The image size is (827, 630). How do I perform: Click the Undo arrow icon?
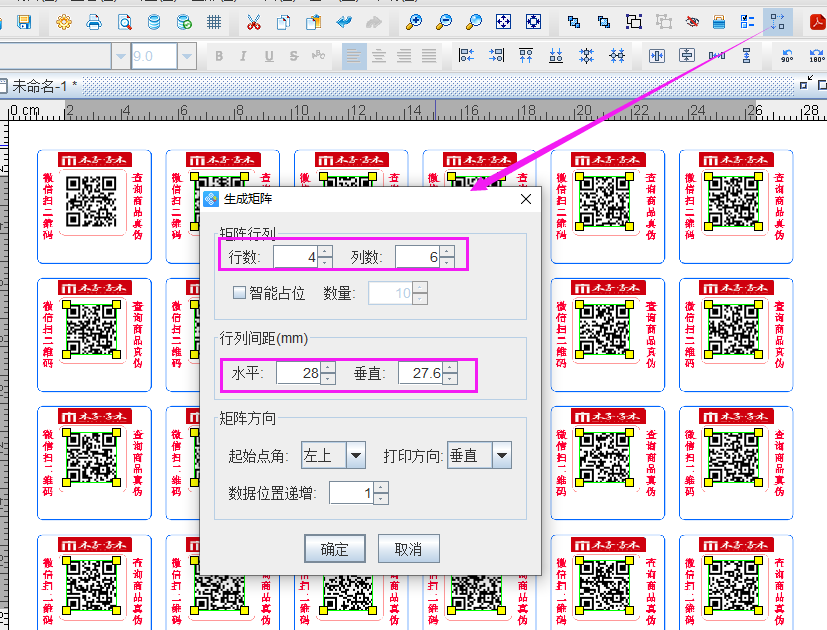pyautogui.click(x=343, y=20)
